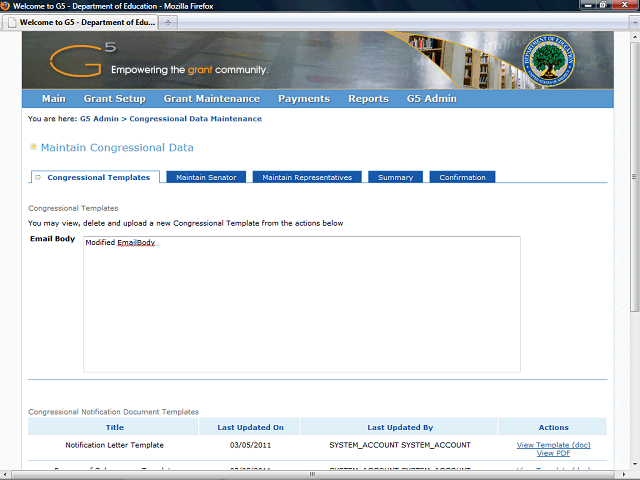Open a new tab with plus button
Viewport: 640px width, 480px height.
pos(168,22)
